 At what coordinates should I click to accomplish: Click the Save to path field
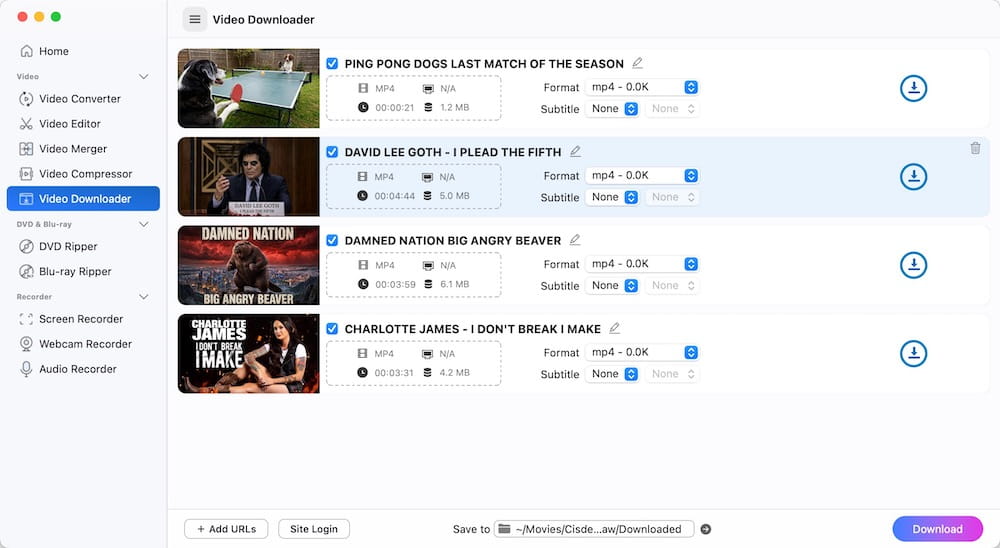[594, 529]
